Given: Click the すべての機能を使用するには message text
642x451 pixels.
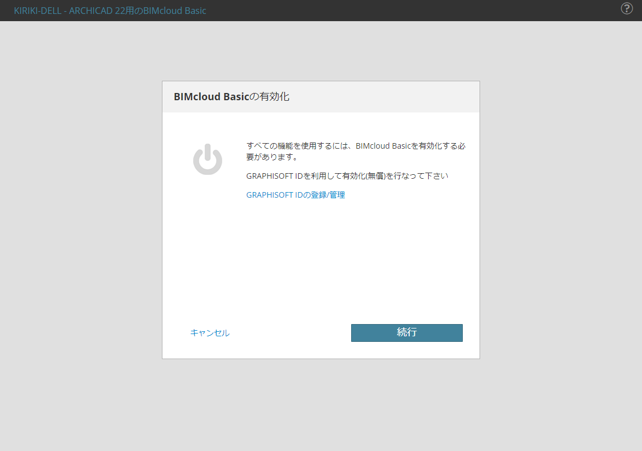Looking at the screenshot, I should [x=355, y=151].
